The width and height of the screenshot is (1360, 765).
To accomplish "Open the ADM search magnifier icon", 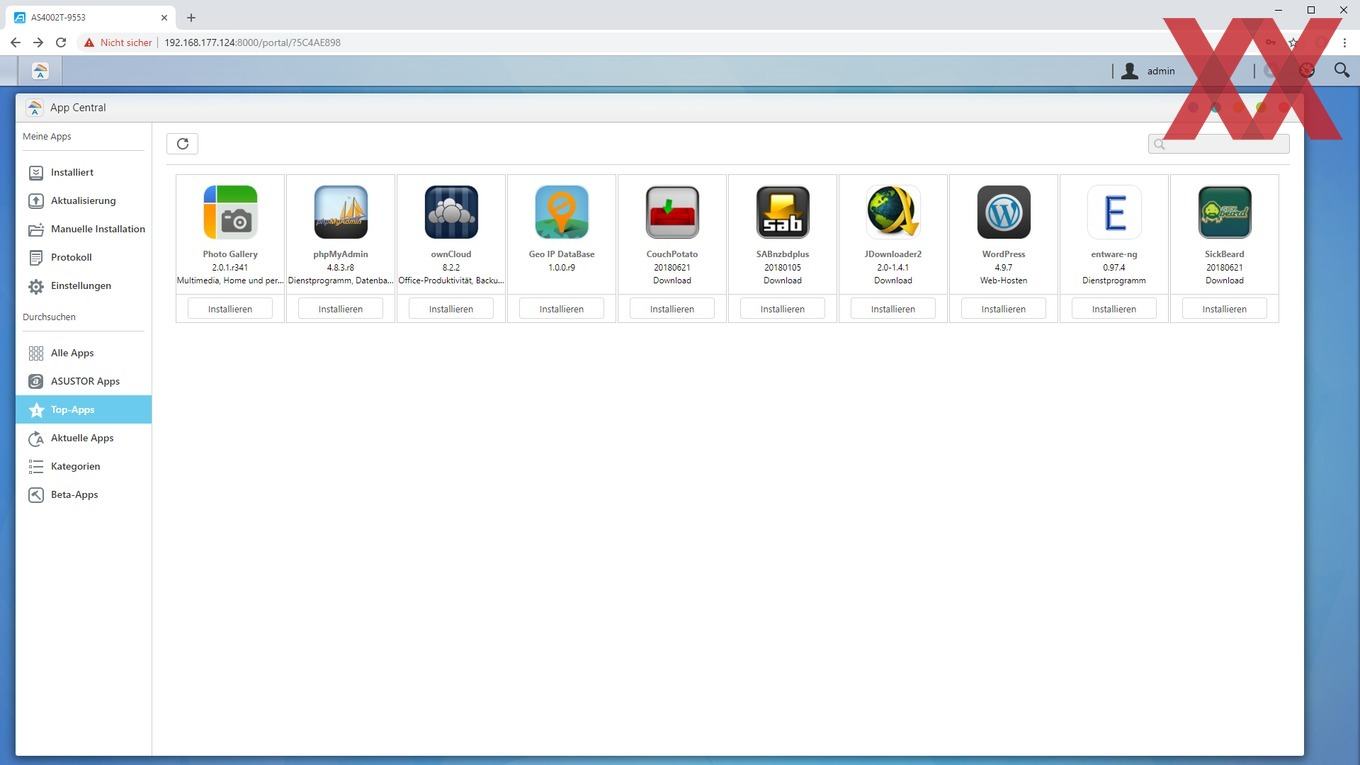I will point(1342,70).
